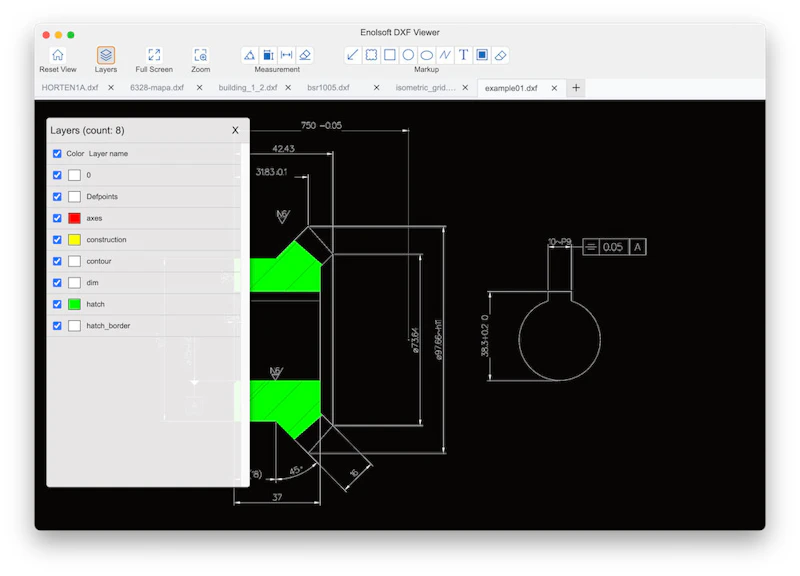Image resolution: width=800 pixels, height=576 pixels.
Task: Disable the Defpoints layer
Action: point(57,197)
